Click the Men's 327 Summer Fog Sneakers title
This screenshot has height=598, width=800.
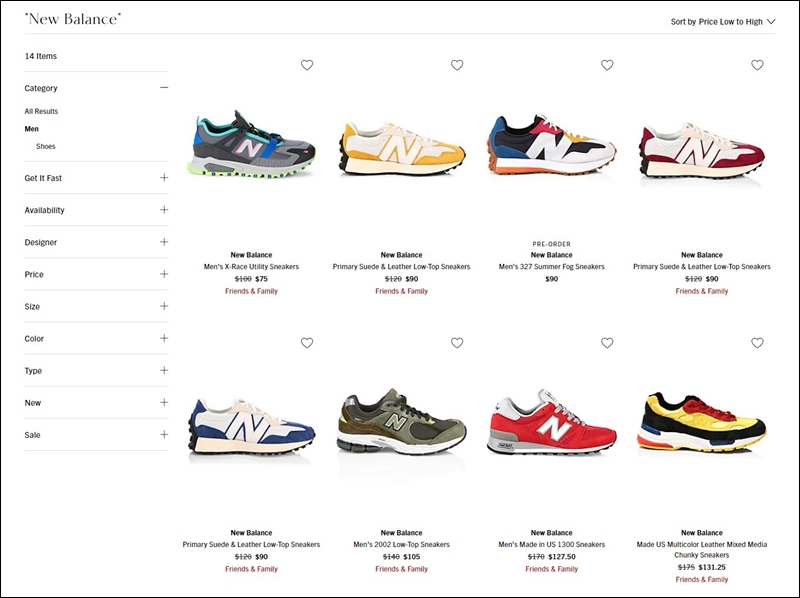(x=552, y=266)
